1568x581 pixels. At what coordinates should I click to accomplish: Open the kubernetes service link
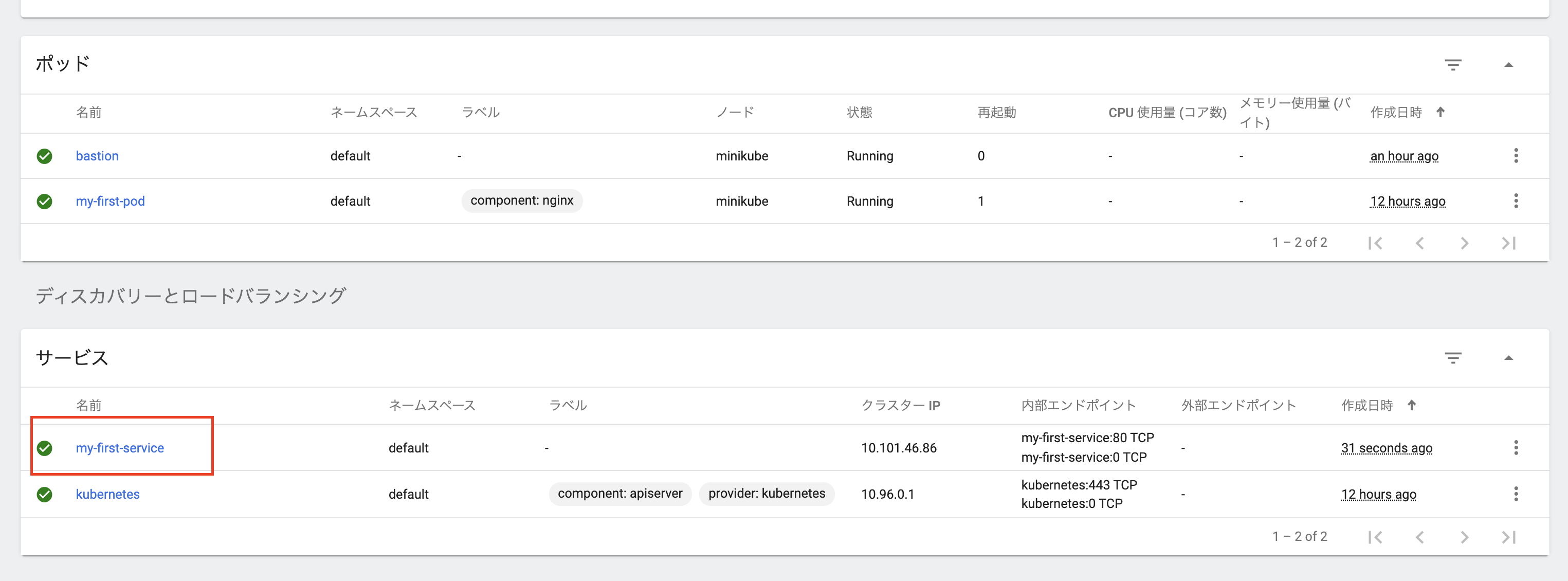point(108,494)
